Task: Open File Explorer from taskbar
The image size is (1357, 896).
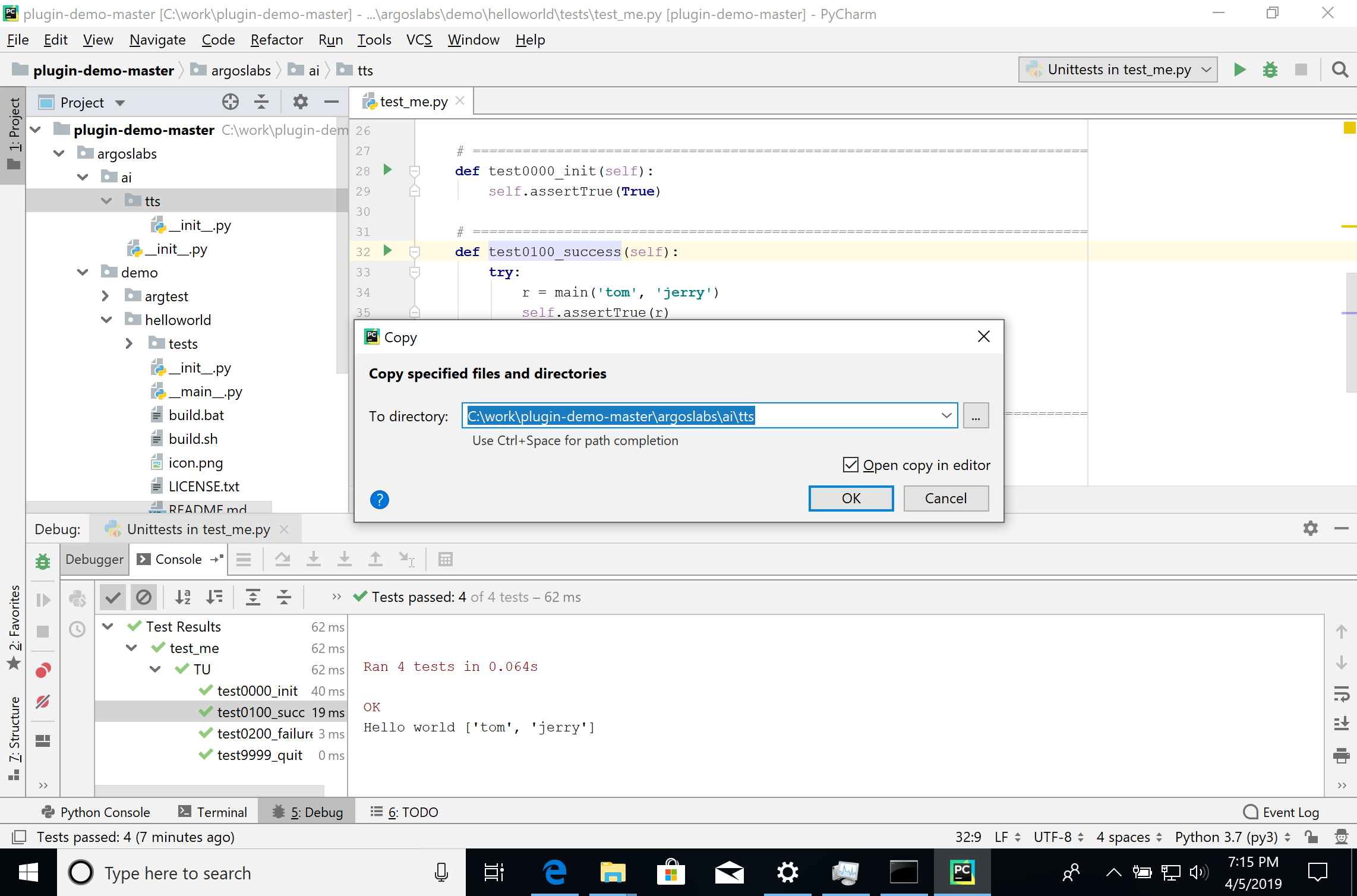Action: point(613,872)
